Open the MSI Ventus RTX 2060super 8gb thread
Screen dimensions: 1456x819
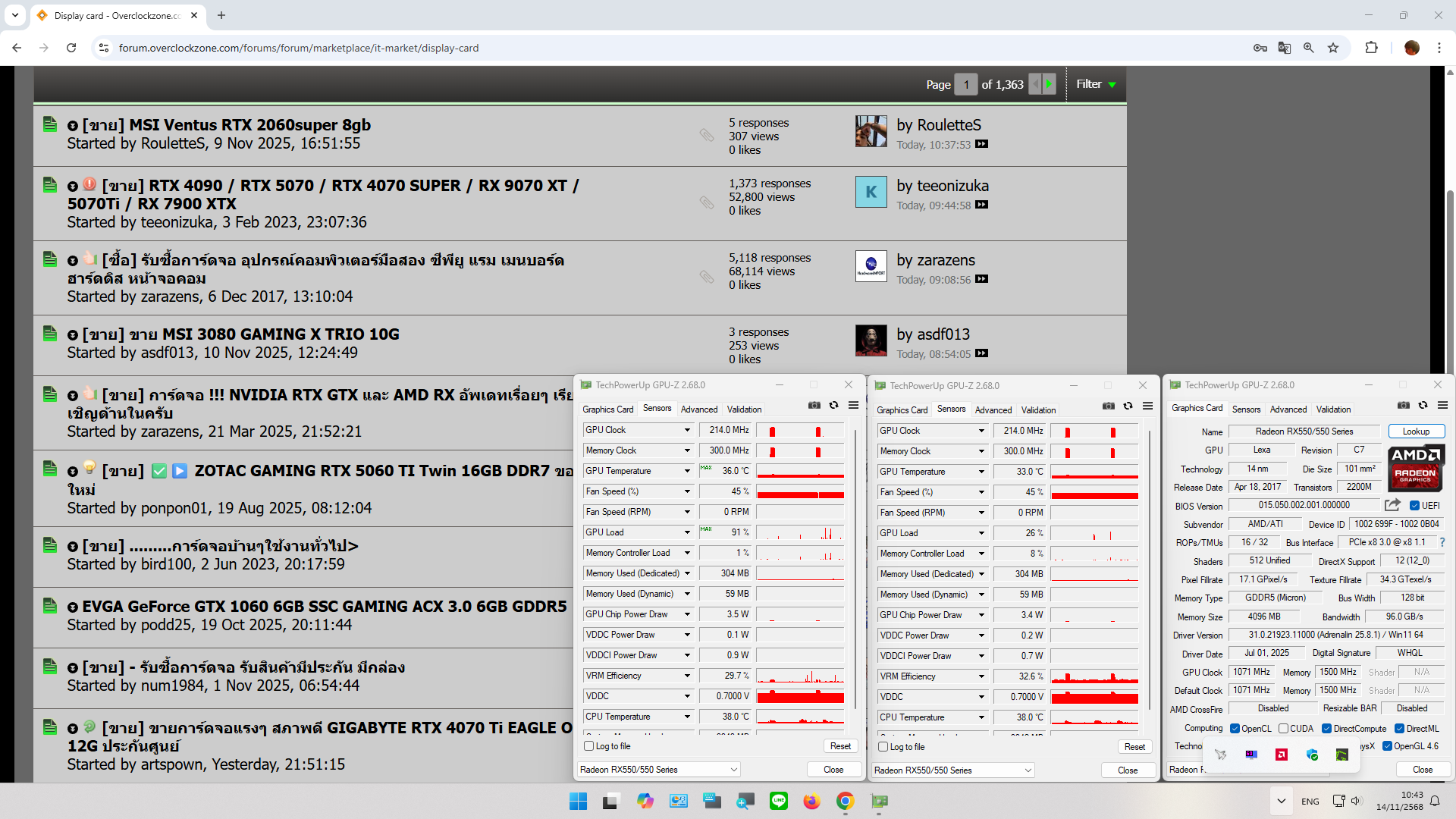click(249, 125)
